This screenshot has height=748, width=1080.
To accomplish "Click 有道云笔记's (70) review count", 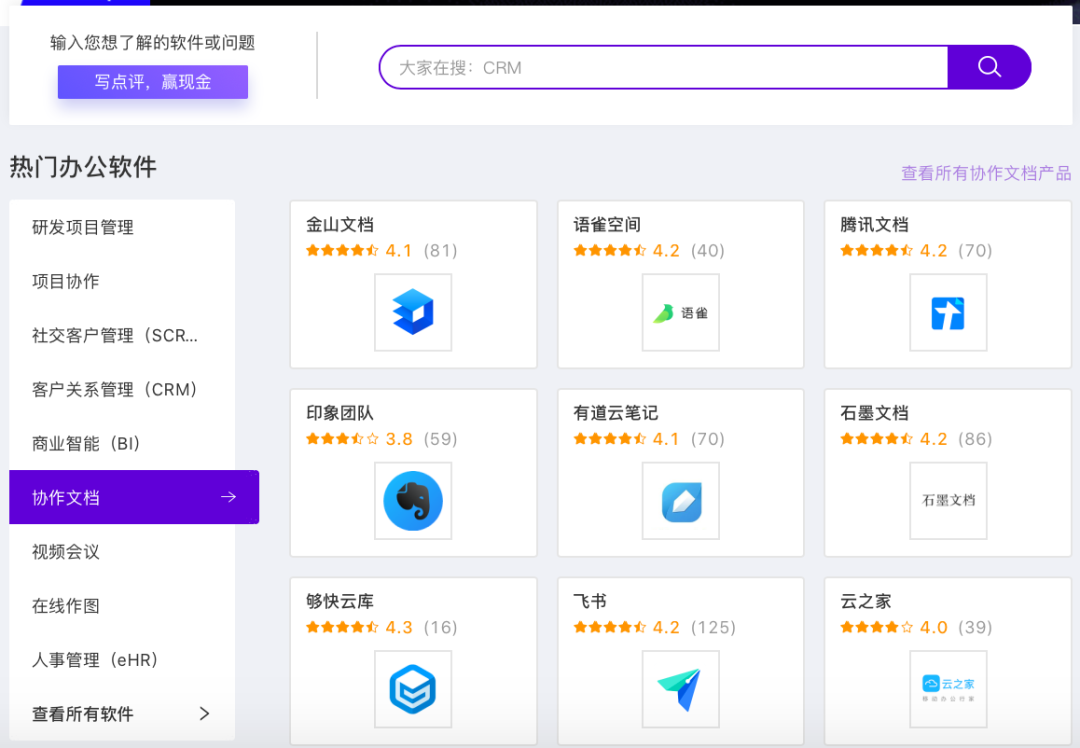I will (707, 439).
